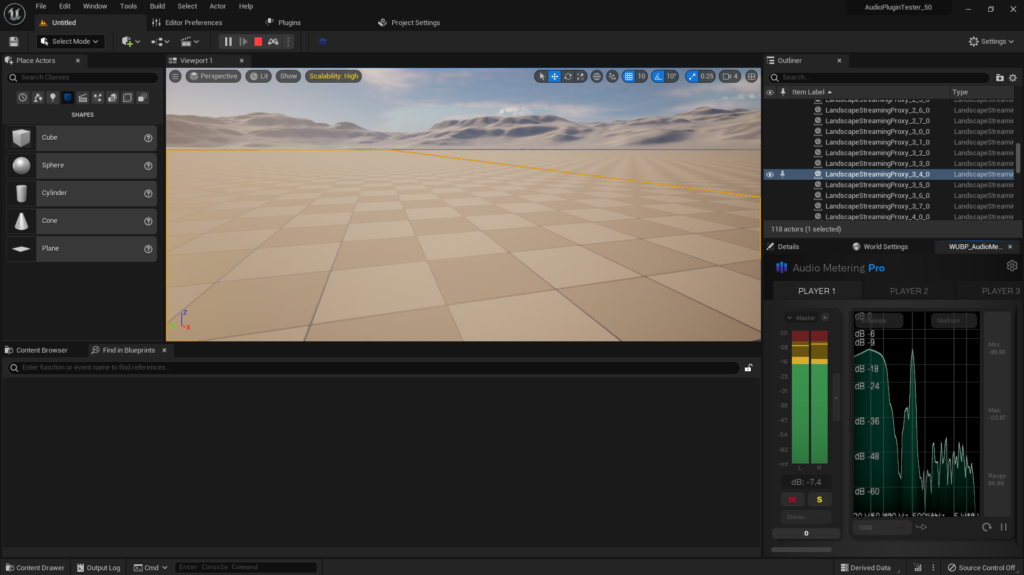Viewport: 1024px width, 575px height.
Task: Open Audio Metering Pro gear settings
Action: [x=1011, y=266]
